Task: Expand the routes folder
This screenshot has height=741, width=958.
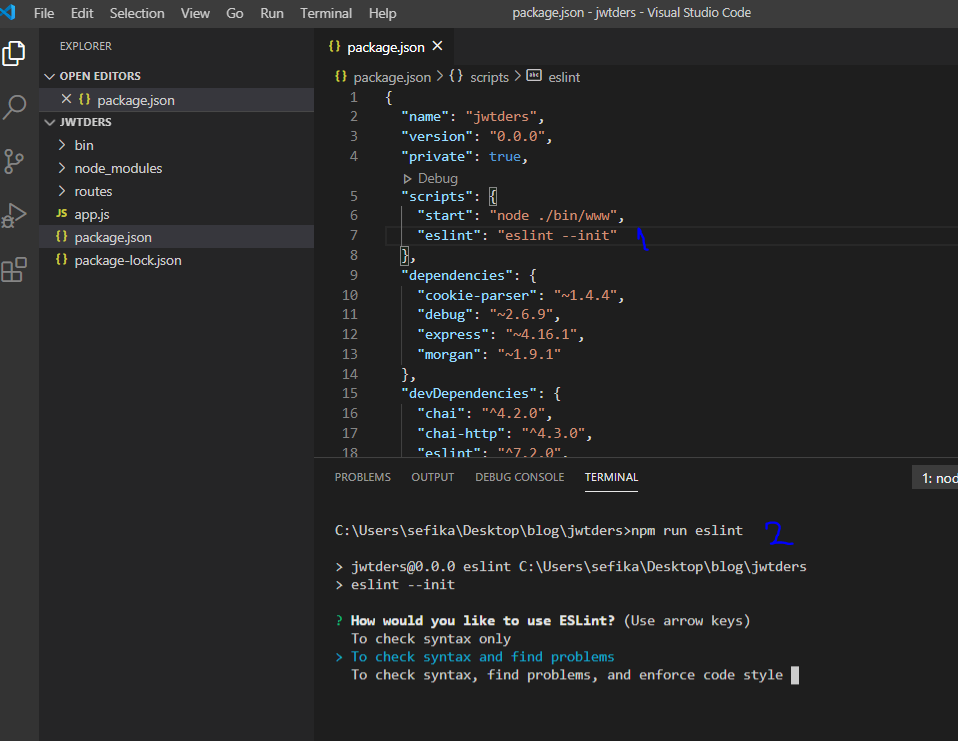Action: tap(62, 191)
